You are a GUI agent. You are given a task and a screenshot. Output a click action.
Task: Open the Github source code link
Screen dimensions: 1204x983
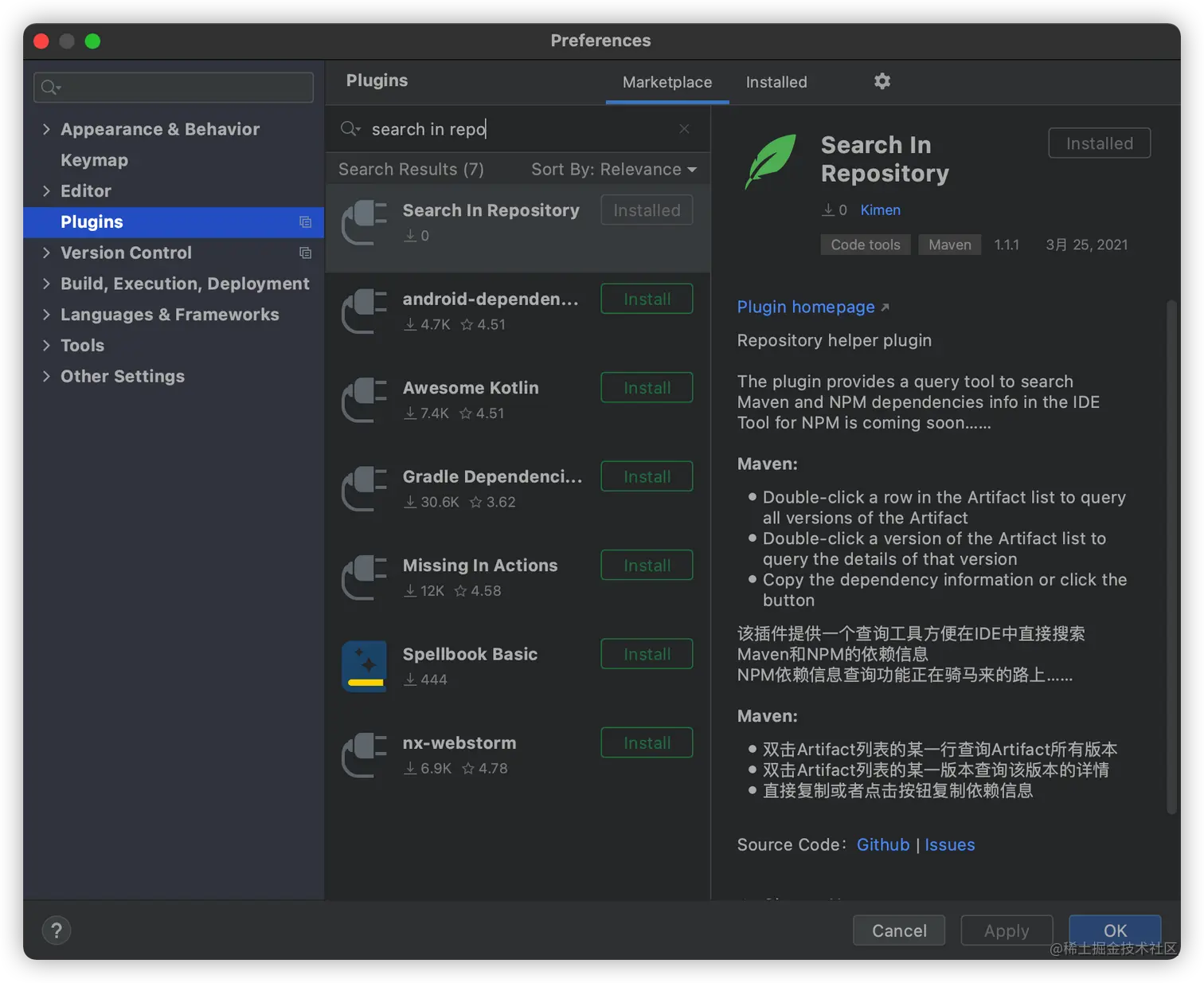click(883, 845)
